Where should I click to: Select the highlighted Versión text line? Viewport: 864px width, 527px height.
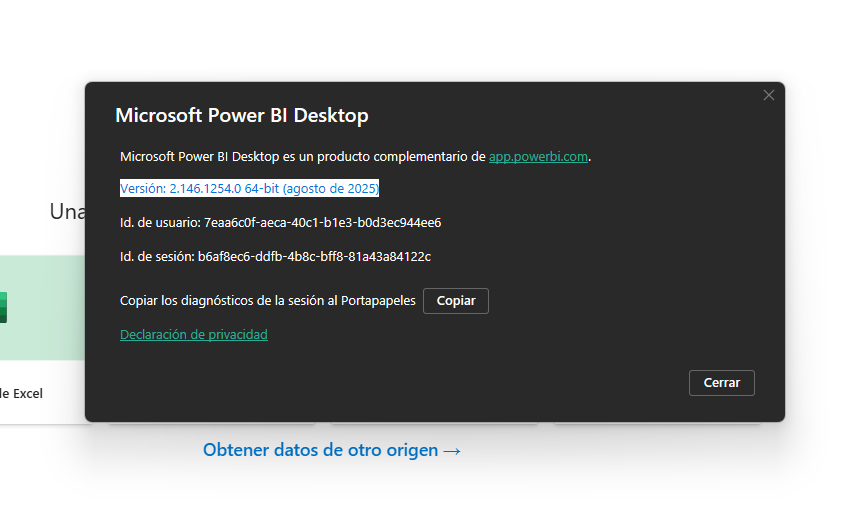tap(249, 188)
